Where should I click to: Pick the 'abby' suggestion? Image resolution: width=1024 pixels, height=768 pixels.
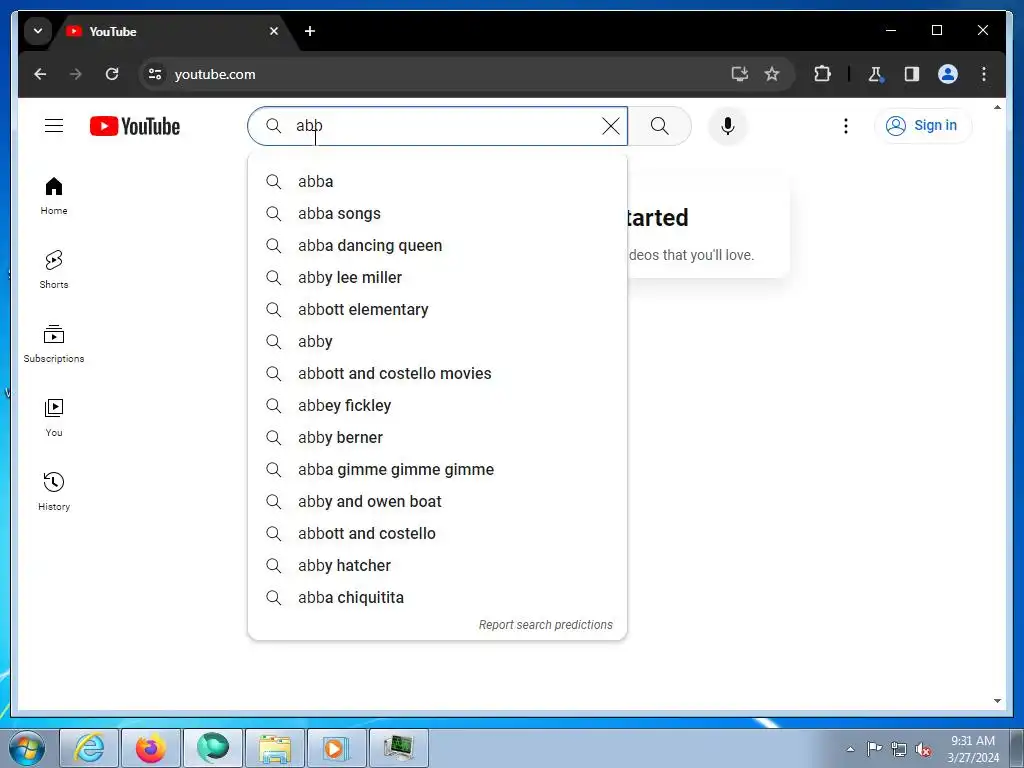pos(438,342)
